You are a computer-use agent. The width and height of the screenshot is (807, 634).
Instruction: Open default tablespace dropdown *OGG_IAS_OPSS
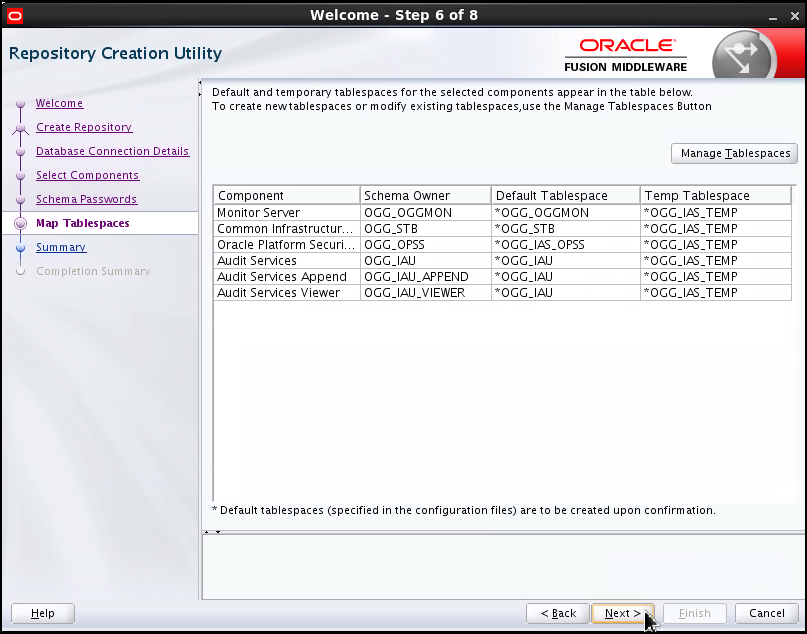click(566, 244)
